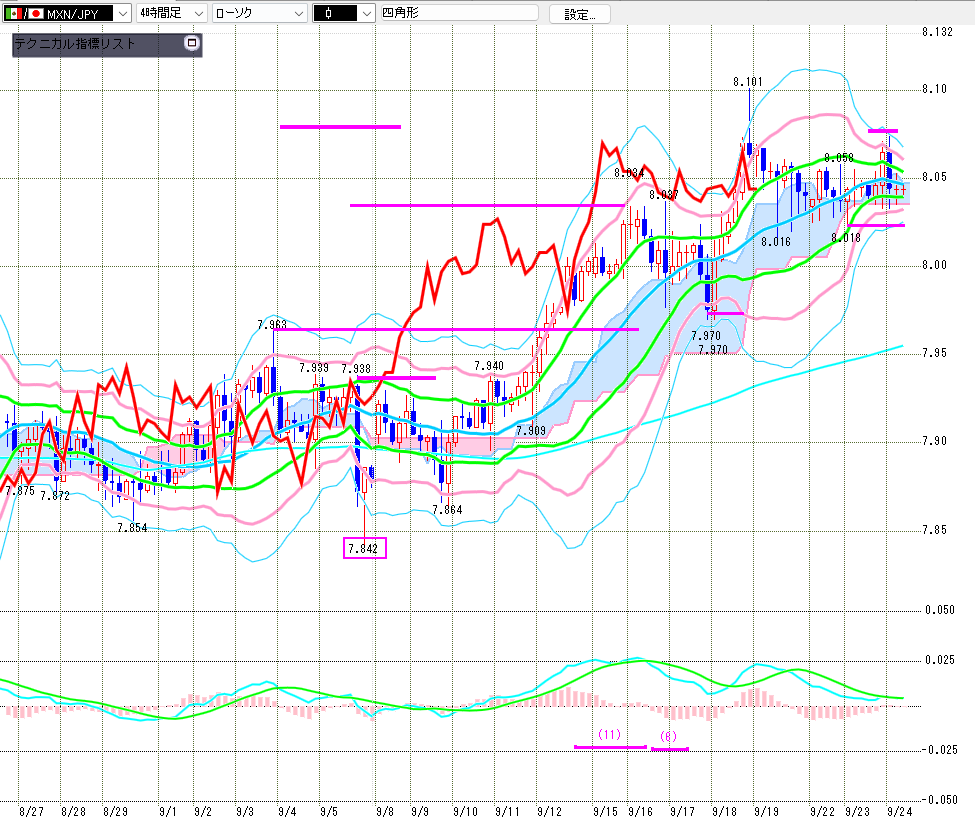This screenshot has width=975, height=821.
Task: Open the candle color dropdown arrow
Action: [x=367, y=14]
